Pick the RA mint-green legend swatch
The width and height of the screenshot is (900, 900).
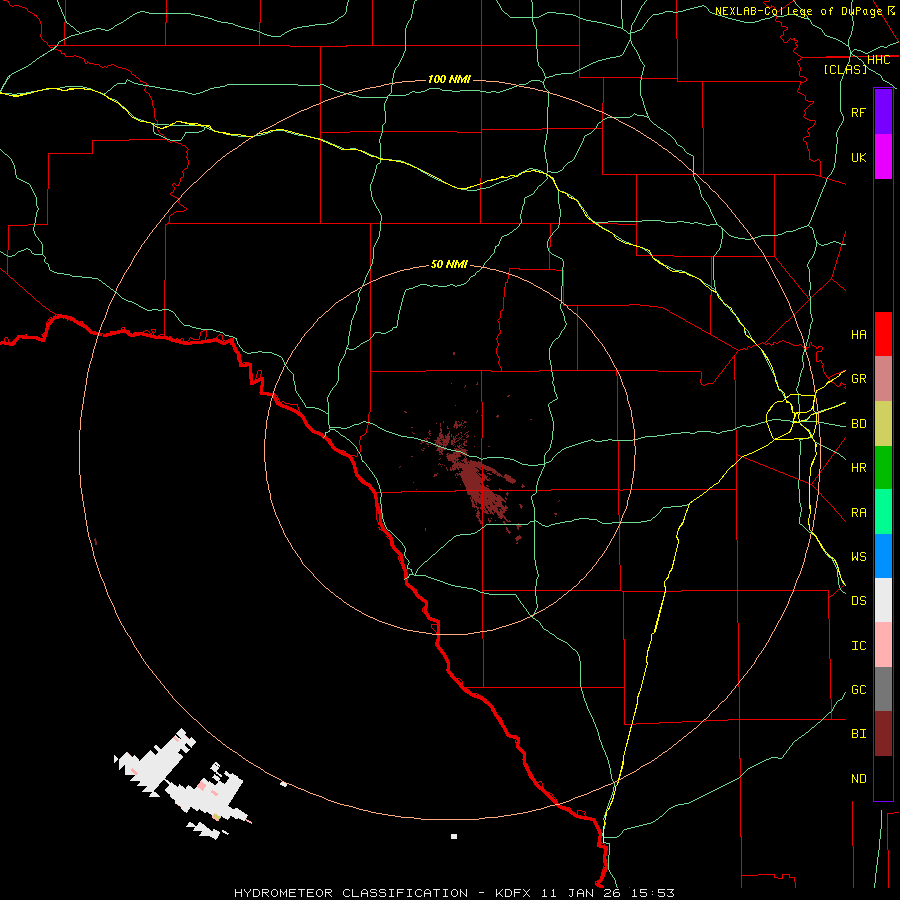(883, 512)
